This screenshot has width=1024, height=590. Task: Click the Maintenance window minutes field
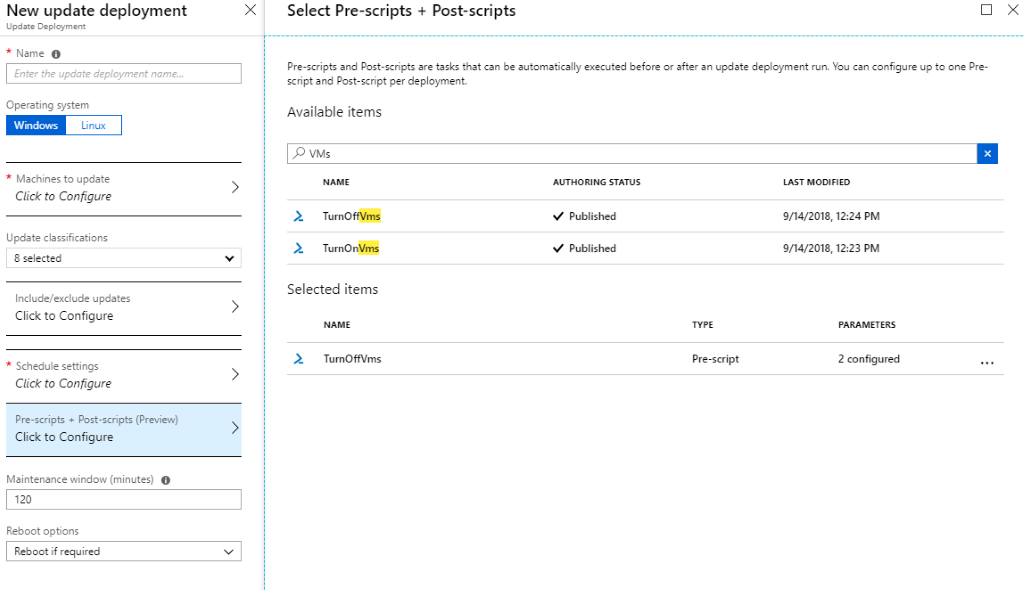(124, 500)
